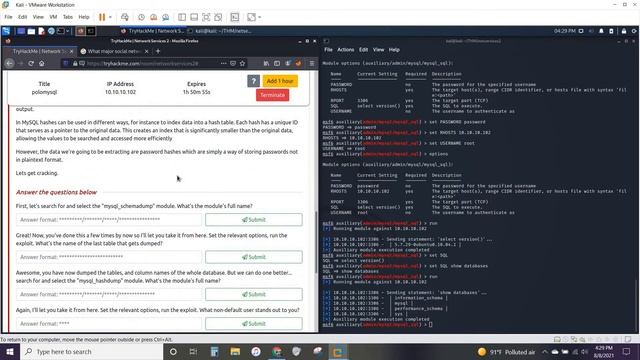This screenshot has height=360, width=640.
Task: Take a snapshot with the clock icon
Action: pos(141,17)
